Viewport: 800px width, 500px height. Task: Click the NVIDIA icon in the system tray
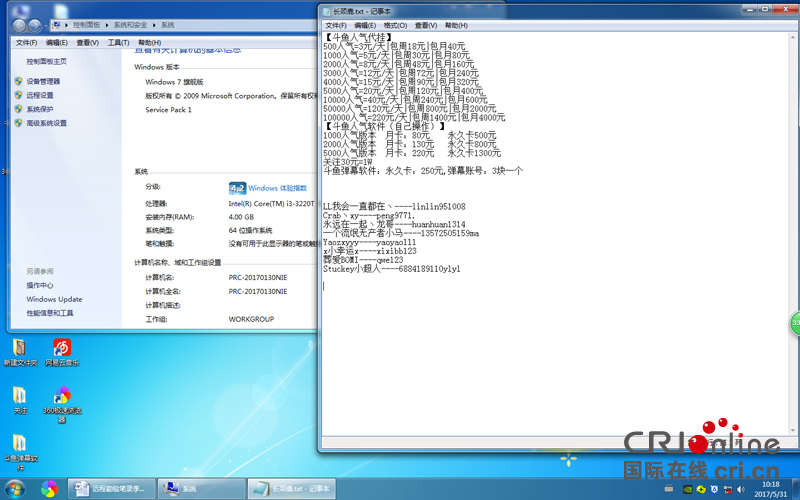[x=688, y=489]
